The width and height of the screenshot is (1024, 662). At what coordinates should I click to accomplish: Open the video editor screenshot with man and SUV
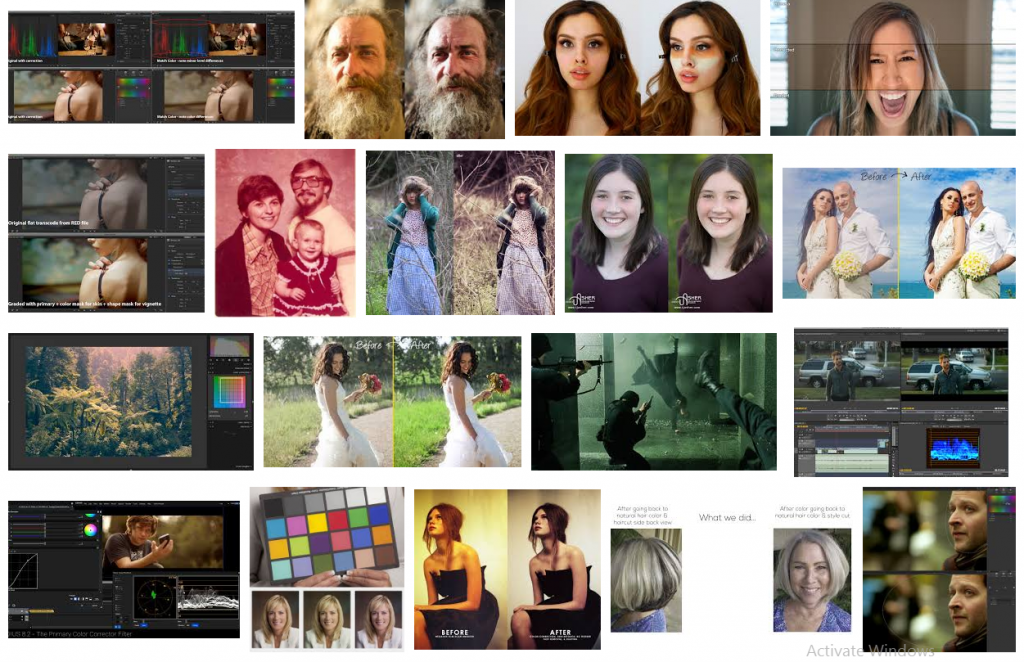[x=901, y=402]
